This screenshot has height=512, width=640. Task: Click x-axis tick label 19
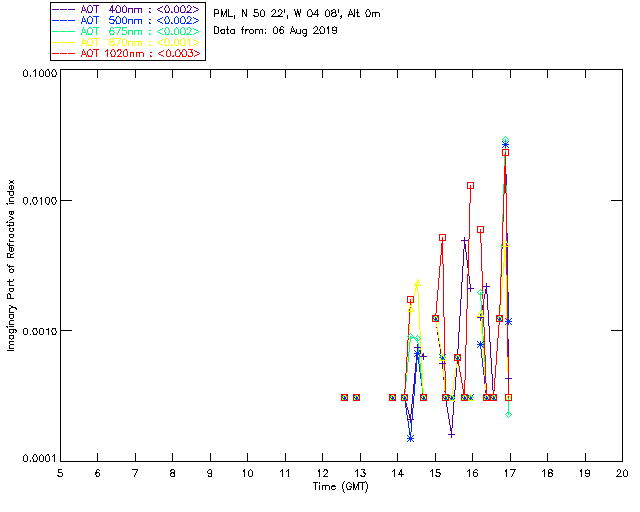(x=585, y=473)
